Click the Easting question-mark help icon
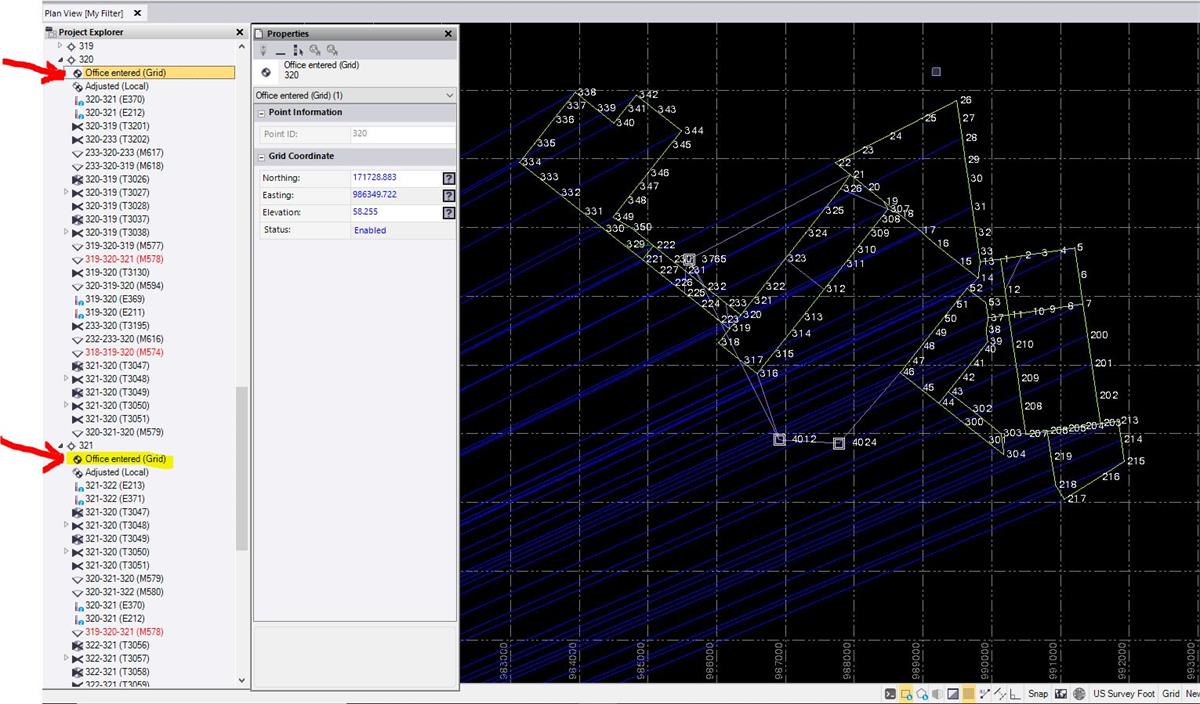This screenshot has height=704, width=1200. point(448,194)
